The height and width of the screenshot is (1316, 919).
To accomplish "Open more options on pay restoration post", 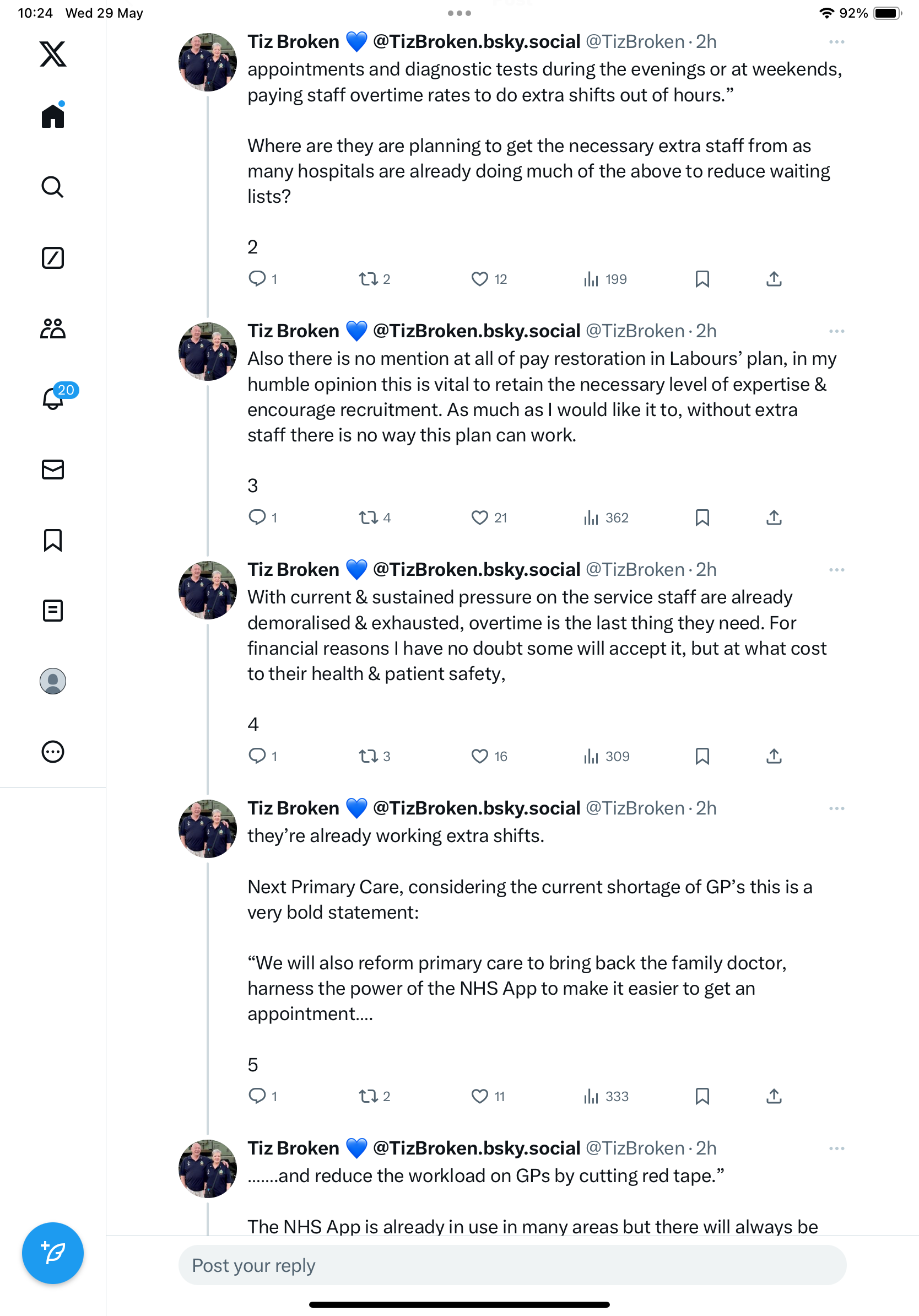I will 836,331.
